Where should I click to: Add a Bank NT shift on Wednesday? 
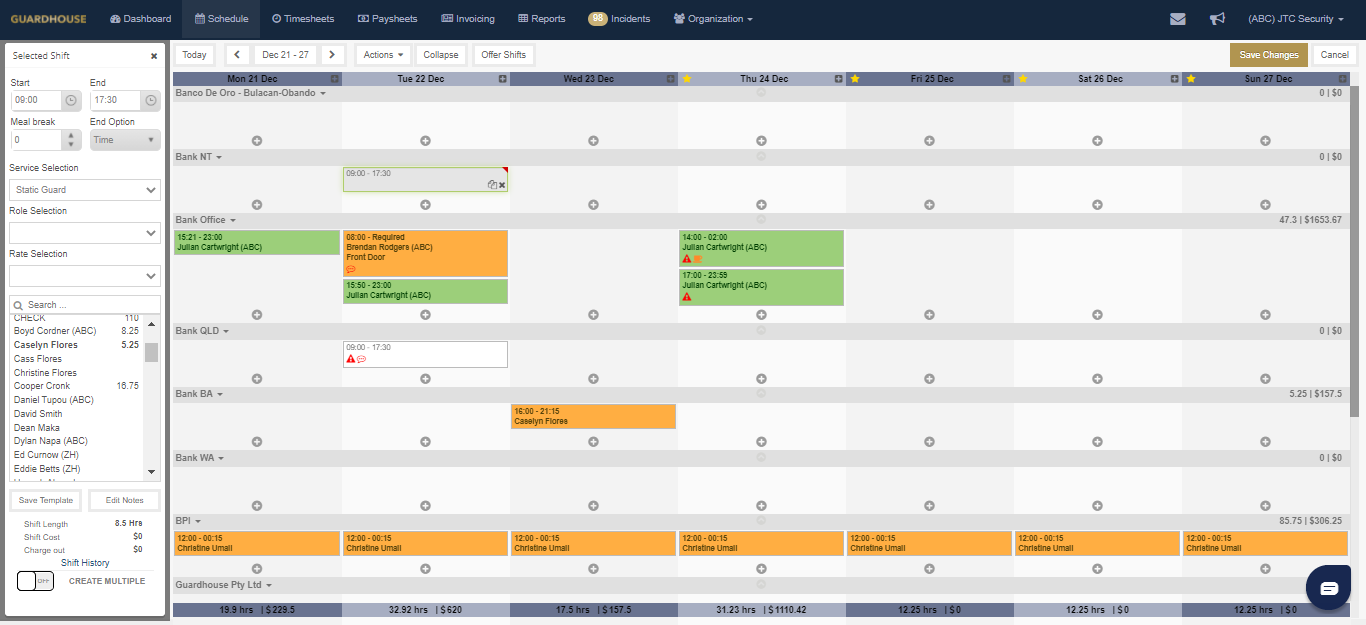[x=593, y=204]
